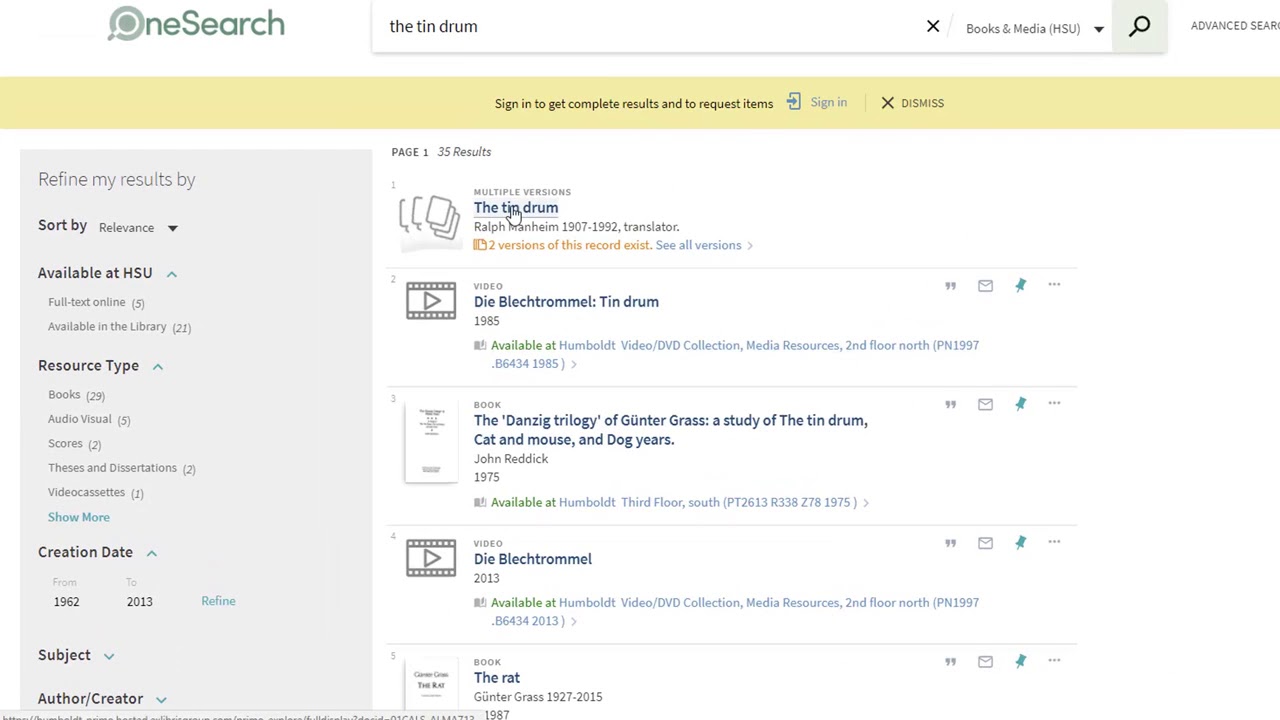Filter by Books resource type
The width and height of the screenshot is (1280, 720).
point(64,395)
